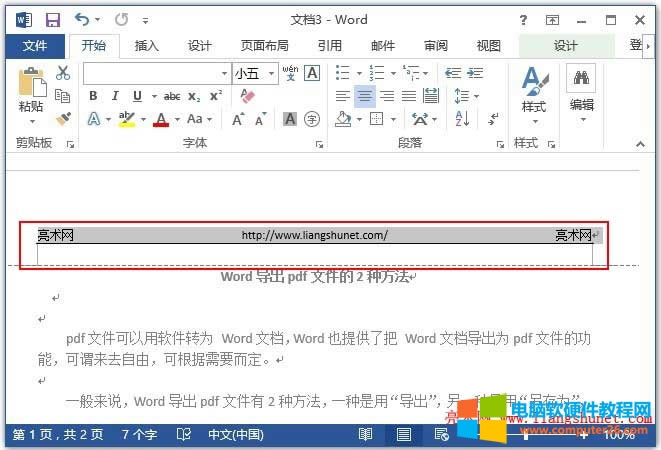Apply red font color
Screen dimensions: 661x450
161,119
